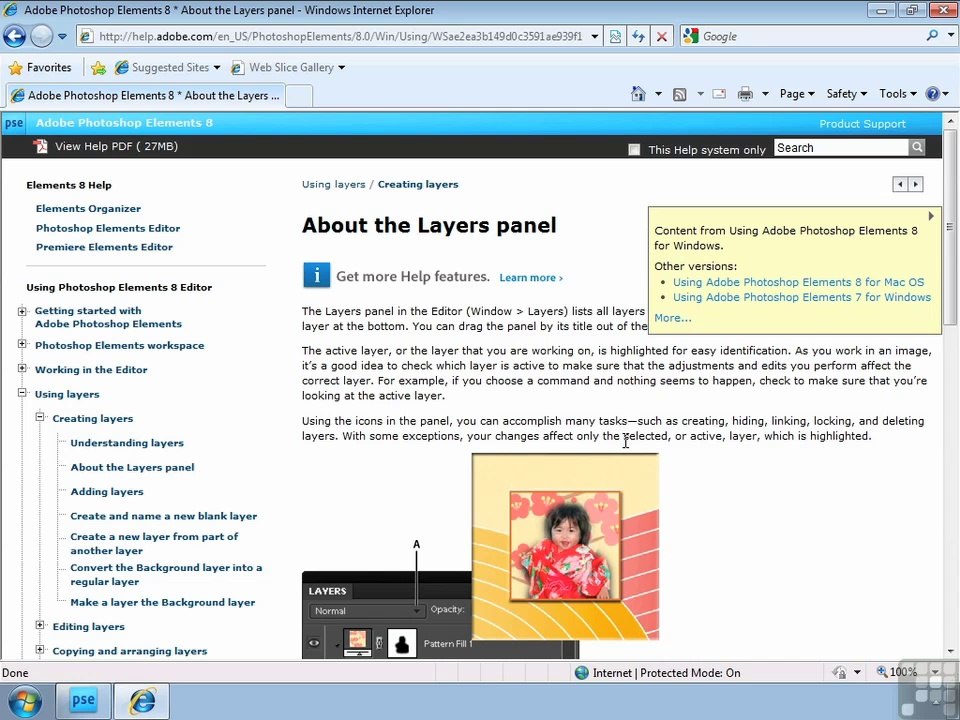Open the Safety menu
The image size is (960, 720).
coord(847,94)
